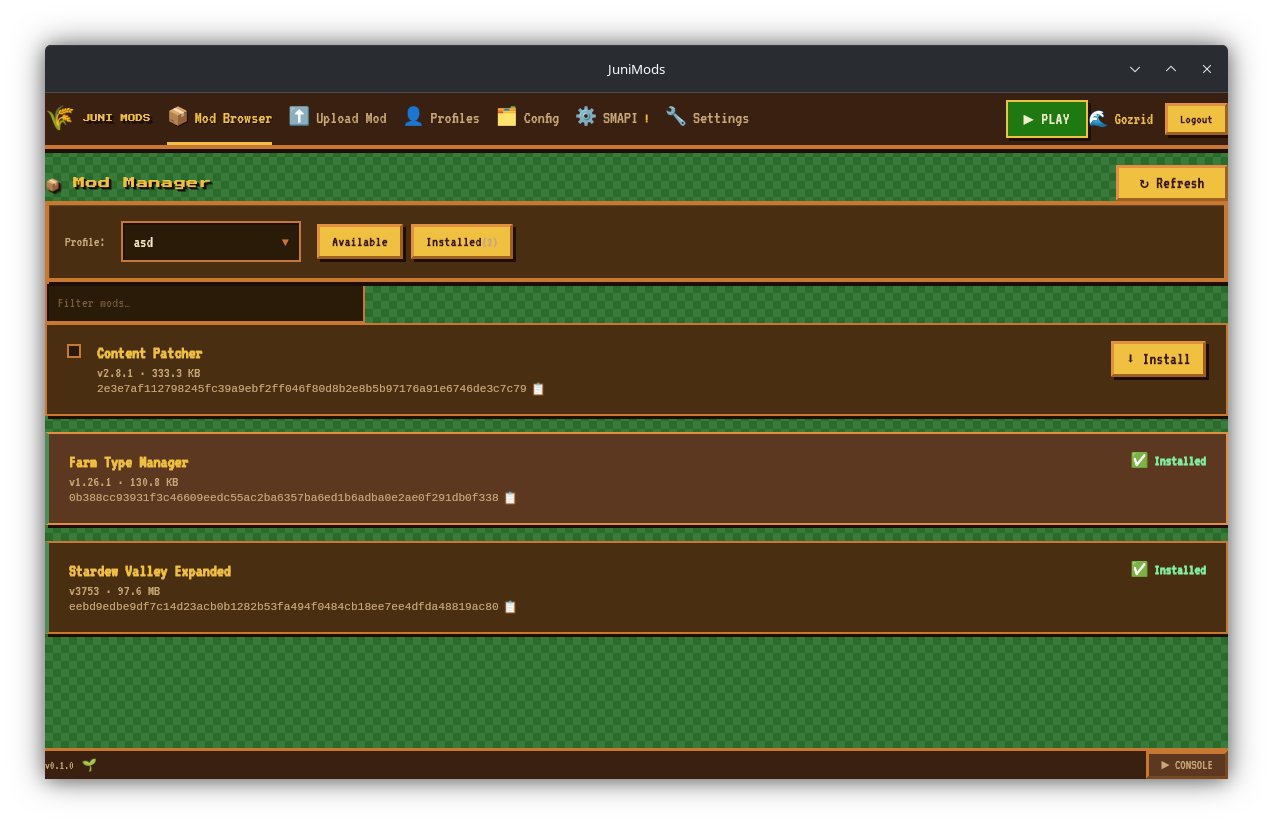Click Stardew Valley Expanded's hash starting eebd9ed

[283, 607]
